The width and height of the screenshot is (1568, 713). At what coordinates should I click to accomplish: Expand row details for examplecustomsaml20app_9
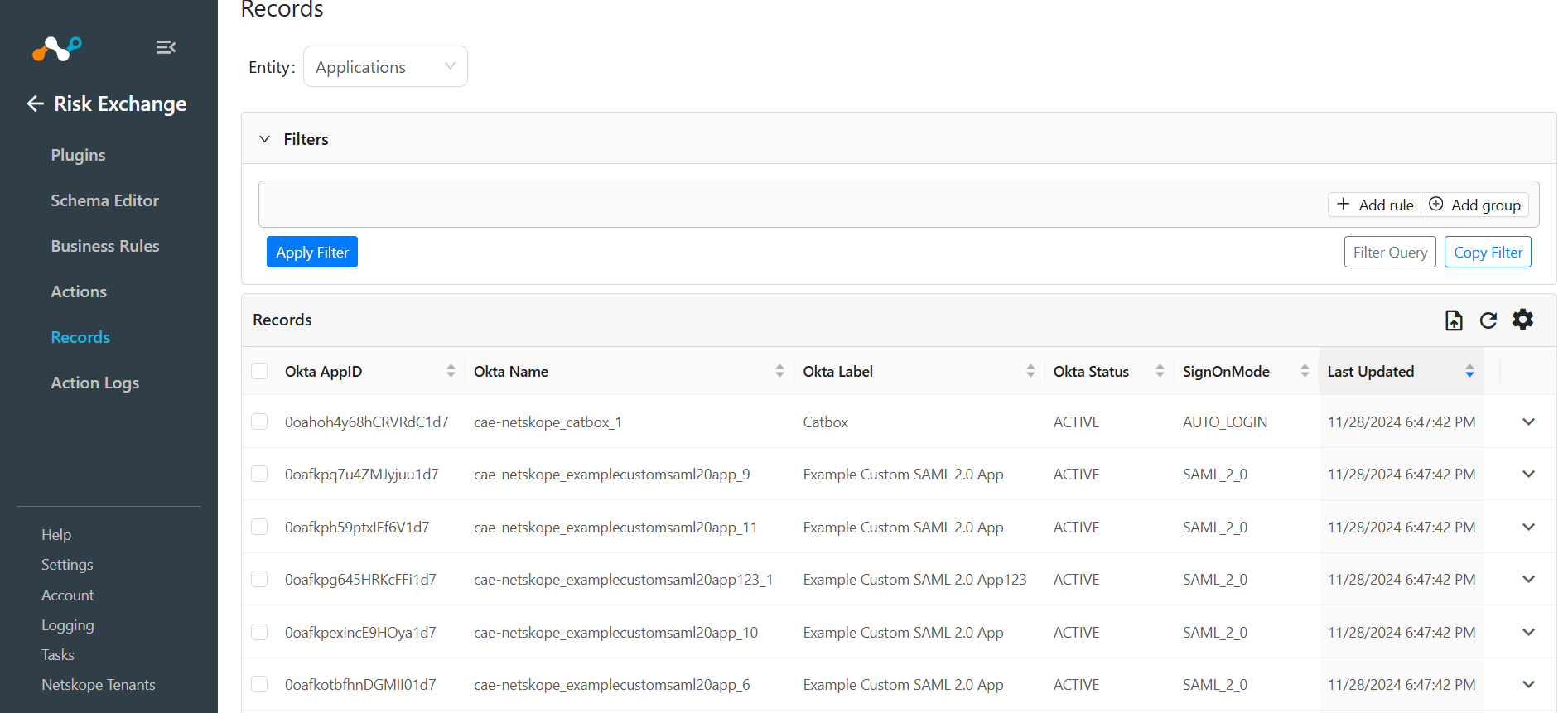click(x=1529, y=474)
